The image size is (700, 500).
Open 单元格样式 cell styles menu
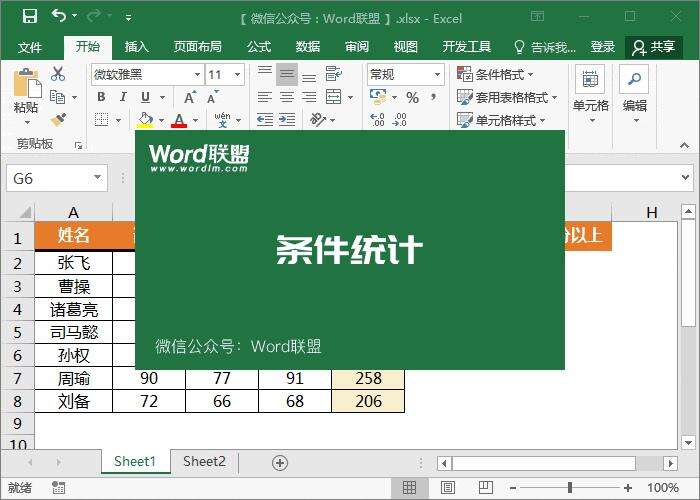click(501, 120)
